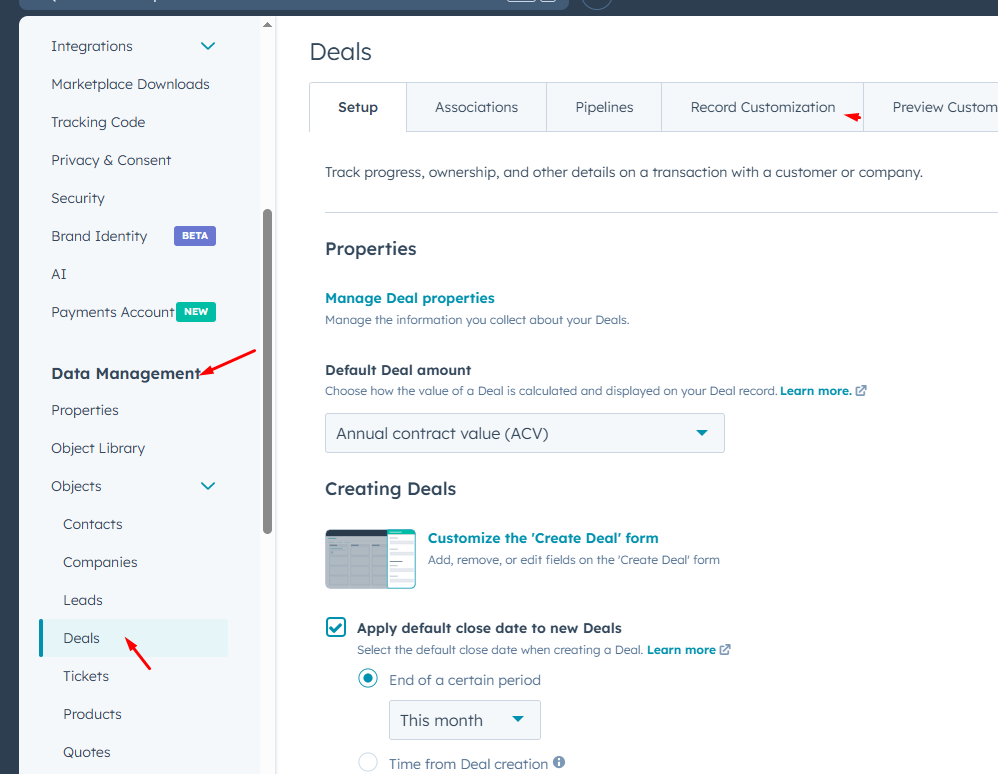Switch to the Setup tab
998x774 pixels.
pos(358,107)
